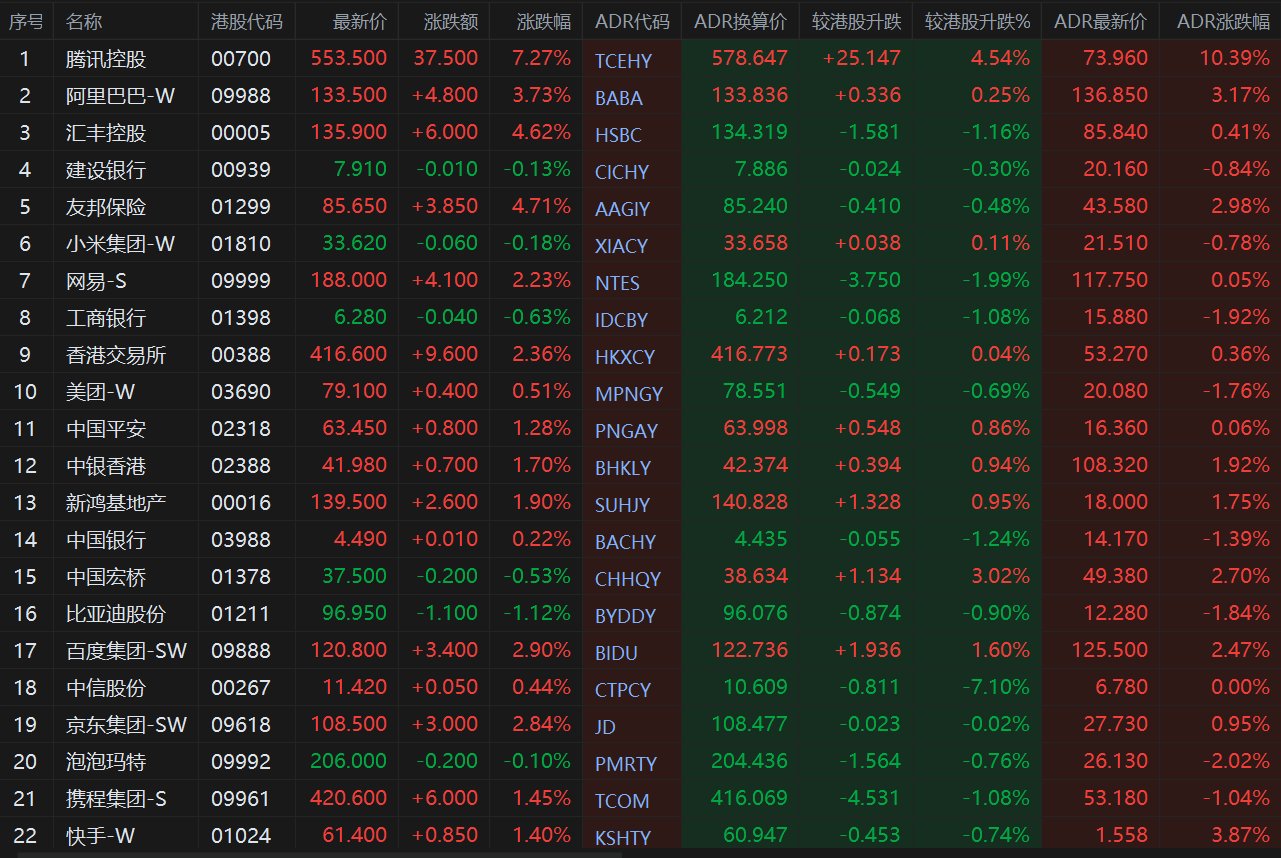The width and height of the screenshot is (1281, 858).
Task: Select the PNGAY ADR code
Action: (626, 431)
